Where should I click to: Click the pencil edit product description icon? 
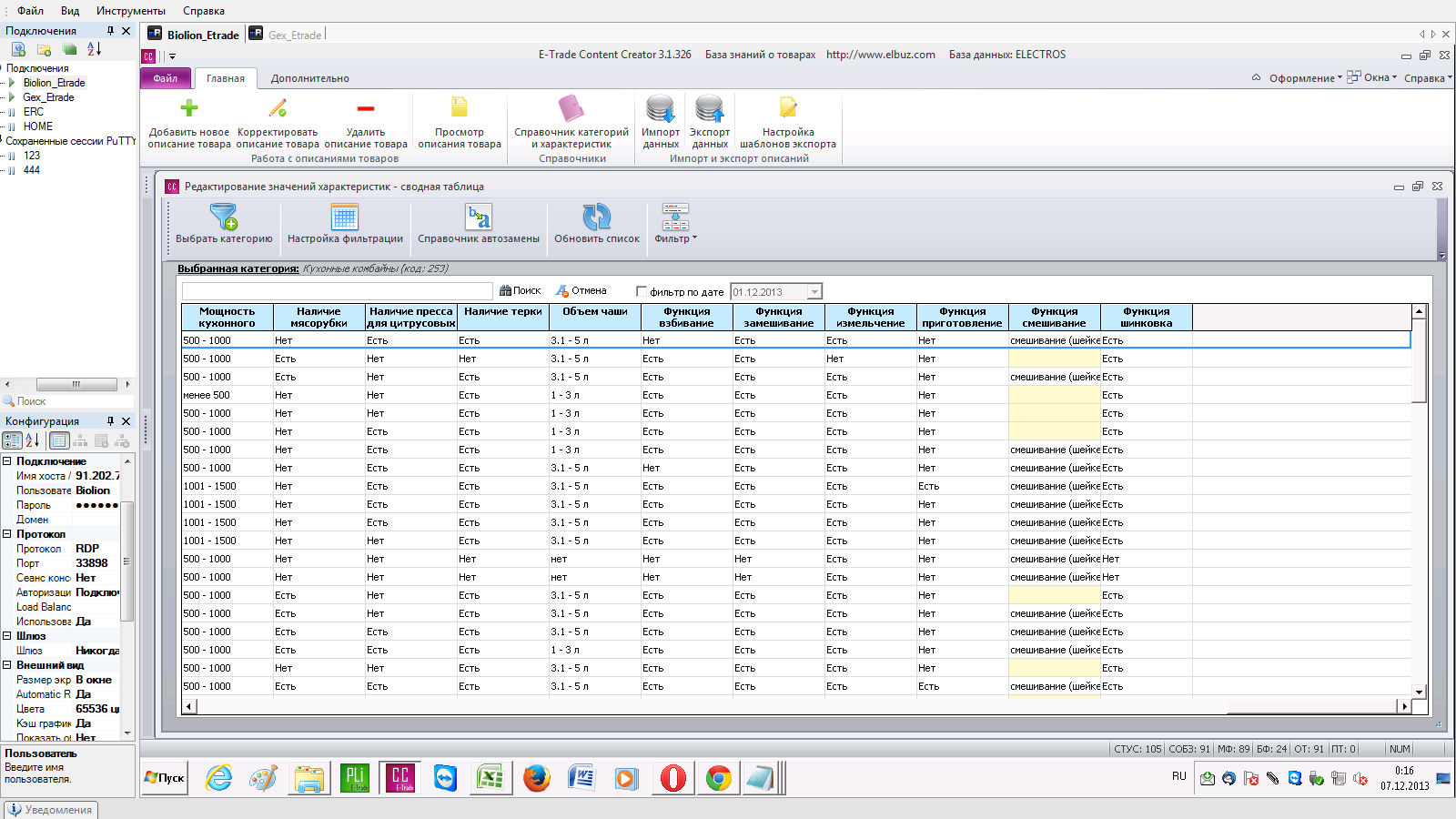[278, 108]
